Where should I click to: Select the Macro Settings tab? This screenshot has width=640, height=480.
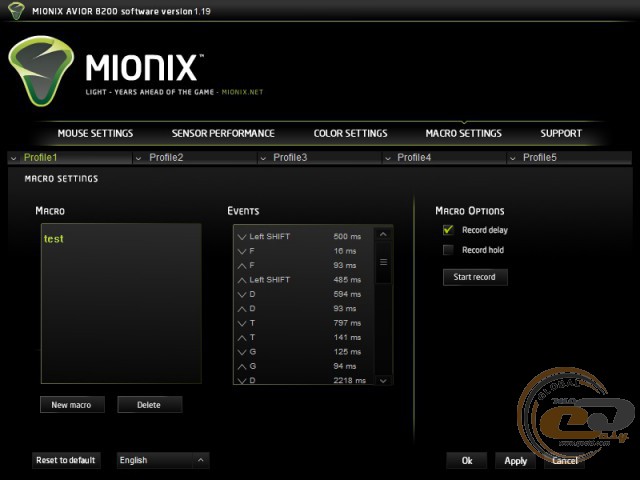pos(464,133)
